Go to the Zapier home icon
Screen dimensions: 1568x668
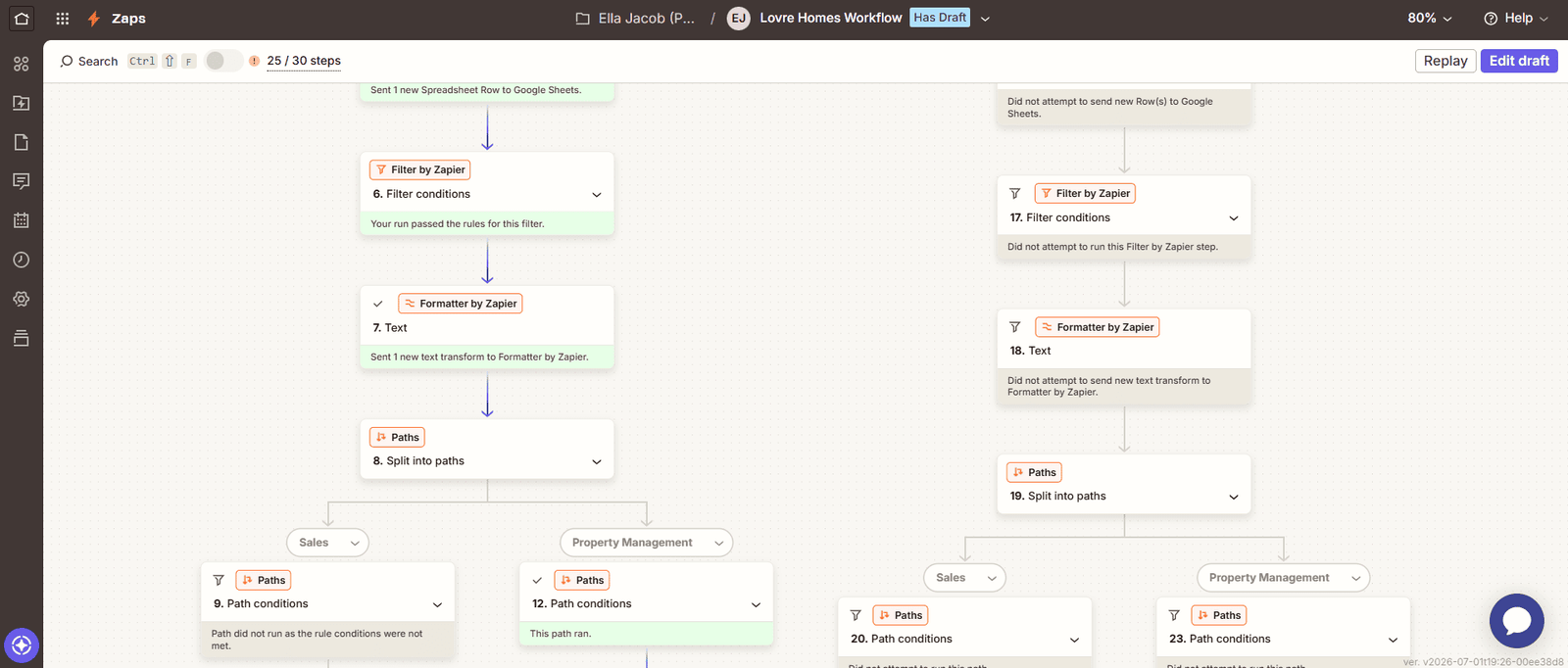click(22, 19)
